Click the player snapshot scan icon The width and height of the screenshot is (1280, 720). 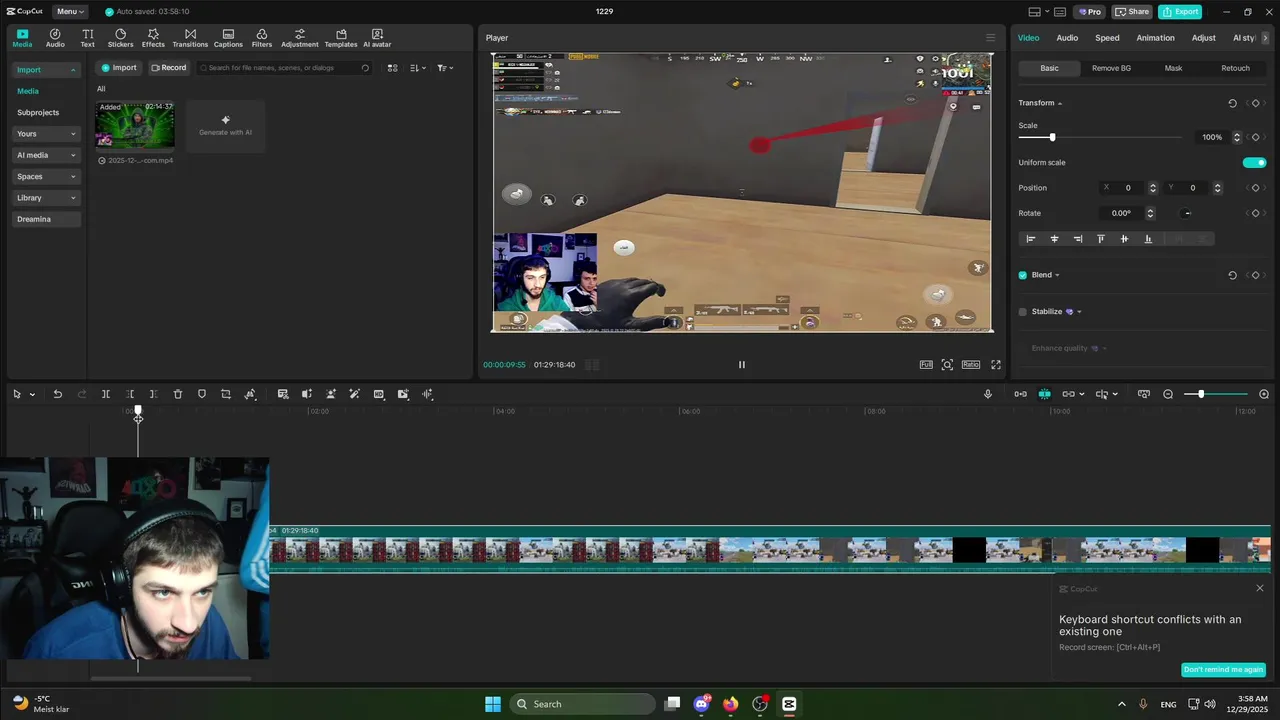[947, 365]
